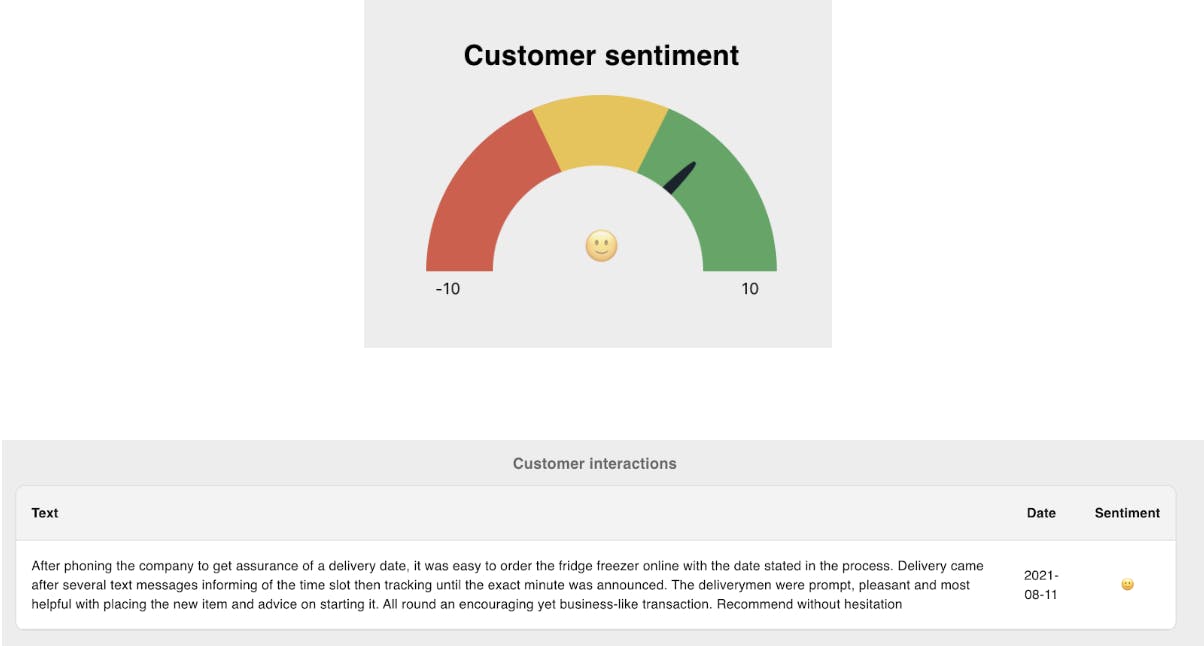
Task: Click the 10 maximum gauge label
Action: 750,289
